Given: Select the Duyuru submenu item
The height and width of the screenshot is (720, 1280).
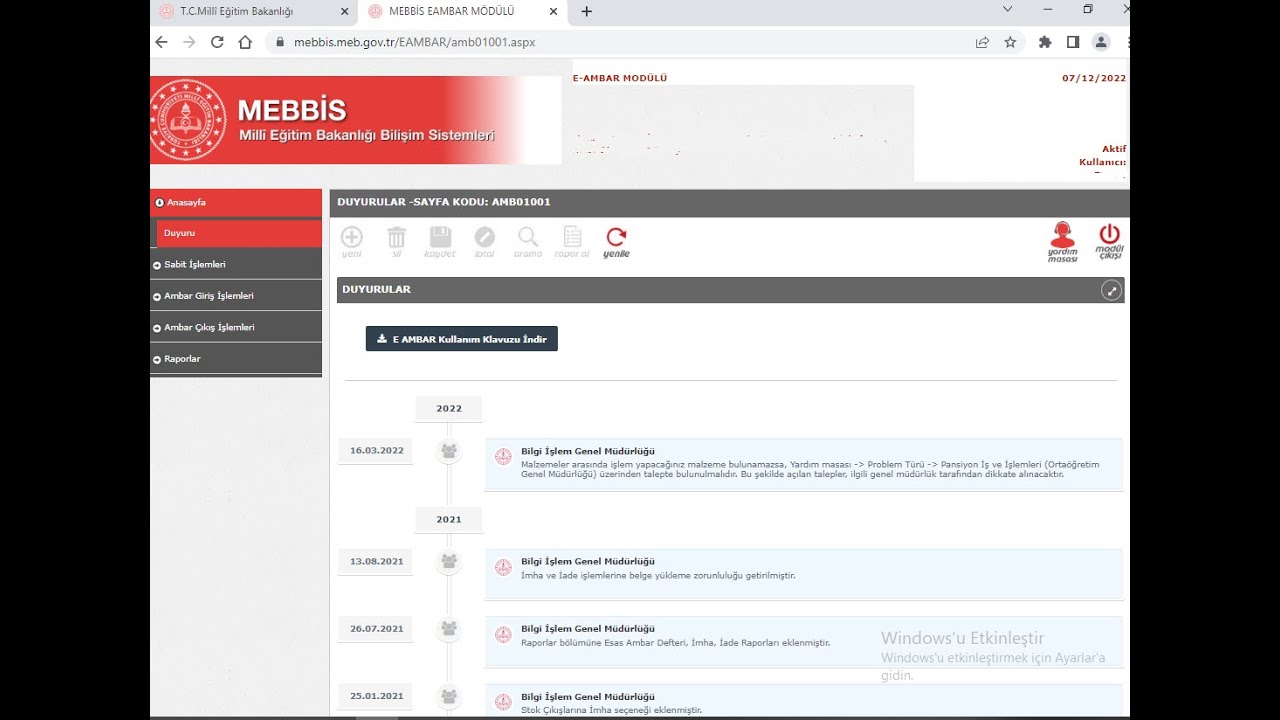Looking at the screenshot, I should (x=239, y=233).
